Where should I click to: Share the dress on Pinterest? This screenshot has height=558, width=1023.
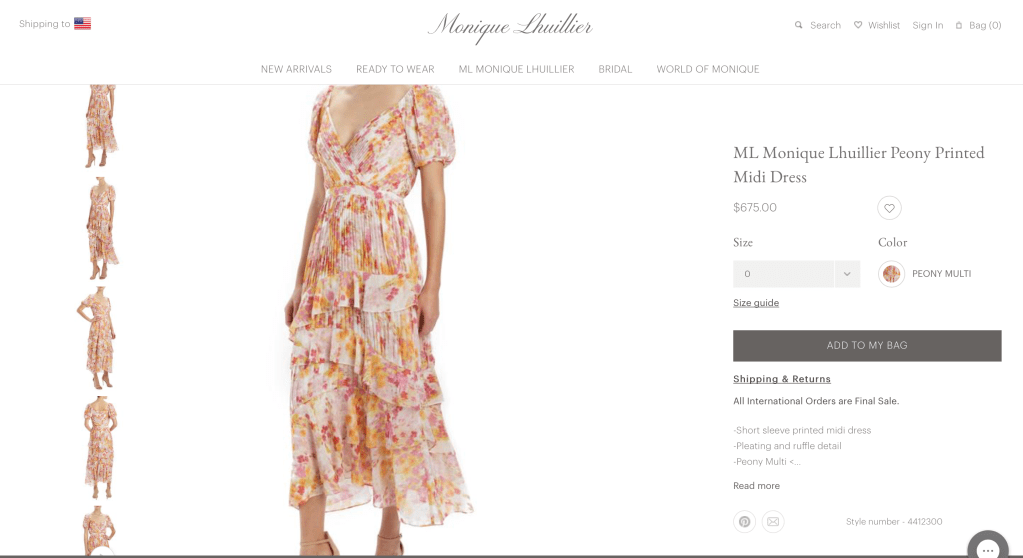[744, 521]
